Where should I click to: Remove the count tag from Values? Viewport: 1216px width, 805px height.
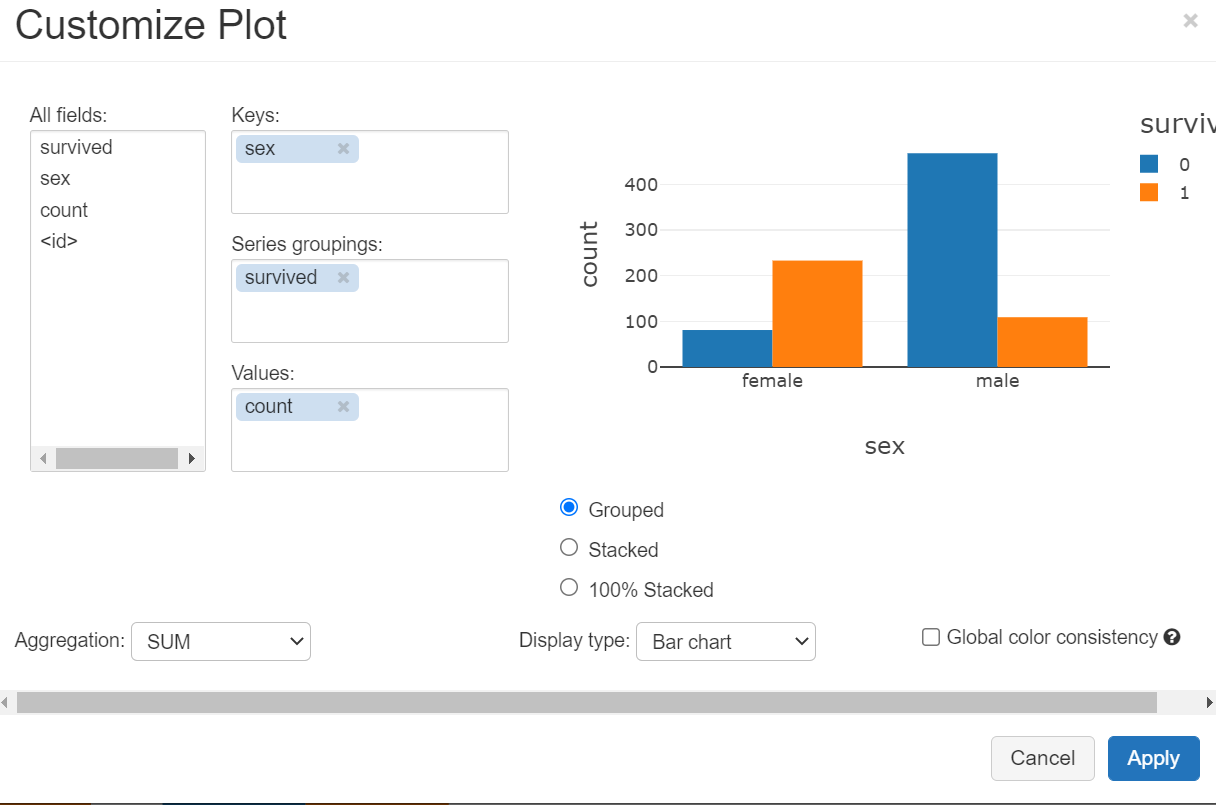pyautogui.click(x=343, y=406)
